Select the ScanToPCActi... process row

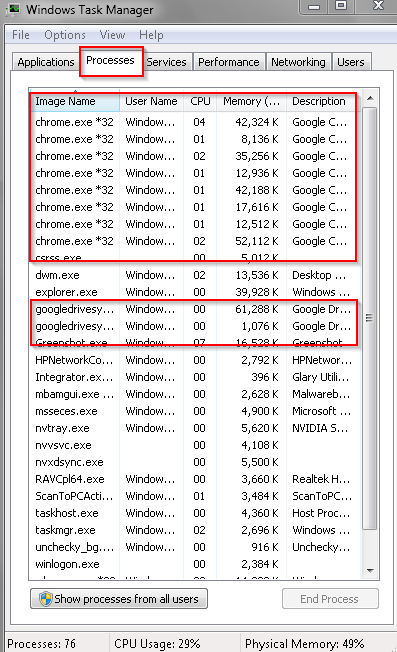point(195,496)
